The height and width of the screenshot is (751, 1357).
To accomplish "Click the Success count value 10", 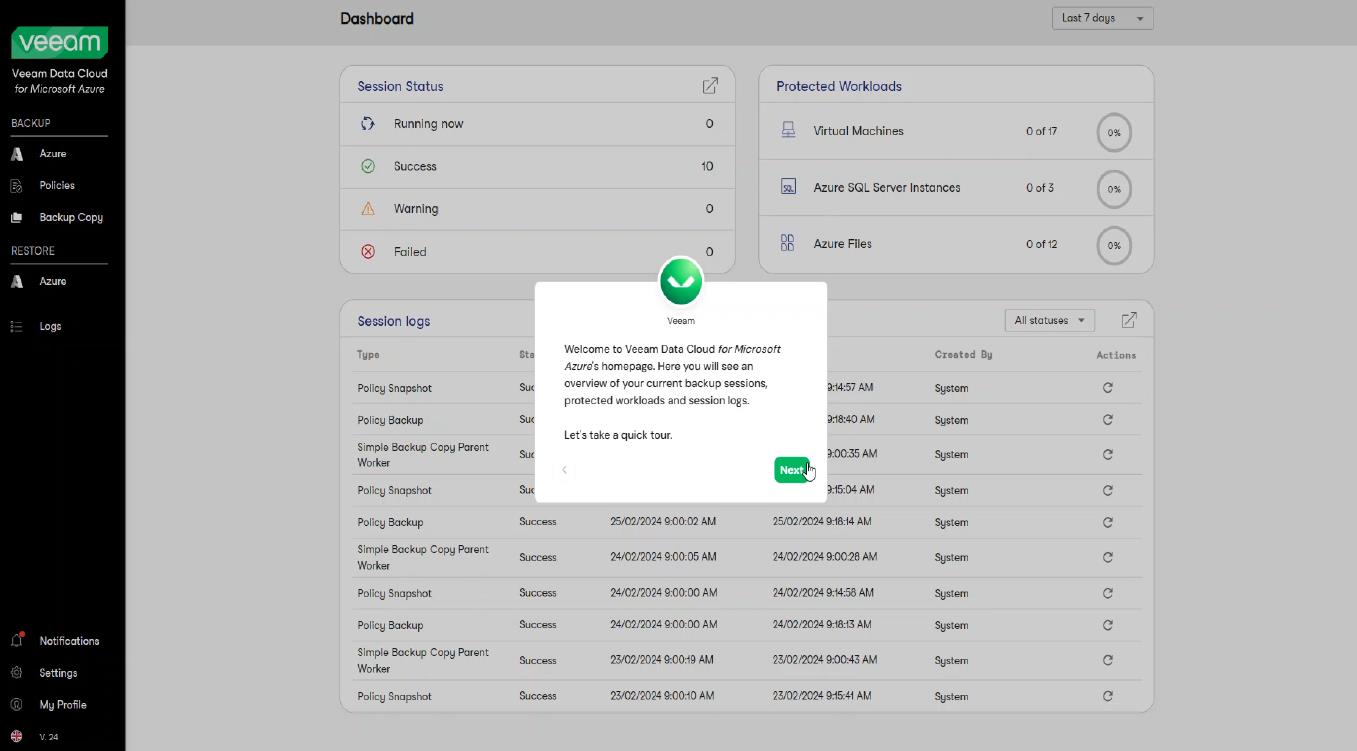I will [707, 166].
